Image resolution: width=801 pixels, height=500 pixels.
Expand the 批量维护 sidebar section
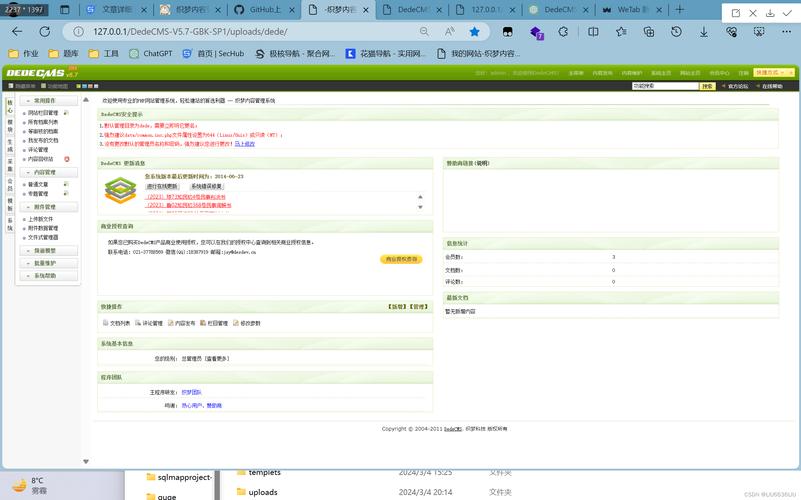[x=49, y=263]
